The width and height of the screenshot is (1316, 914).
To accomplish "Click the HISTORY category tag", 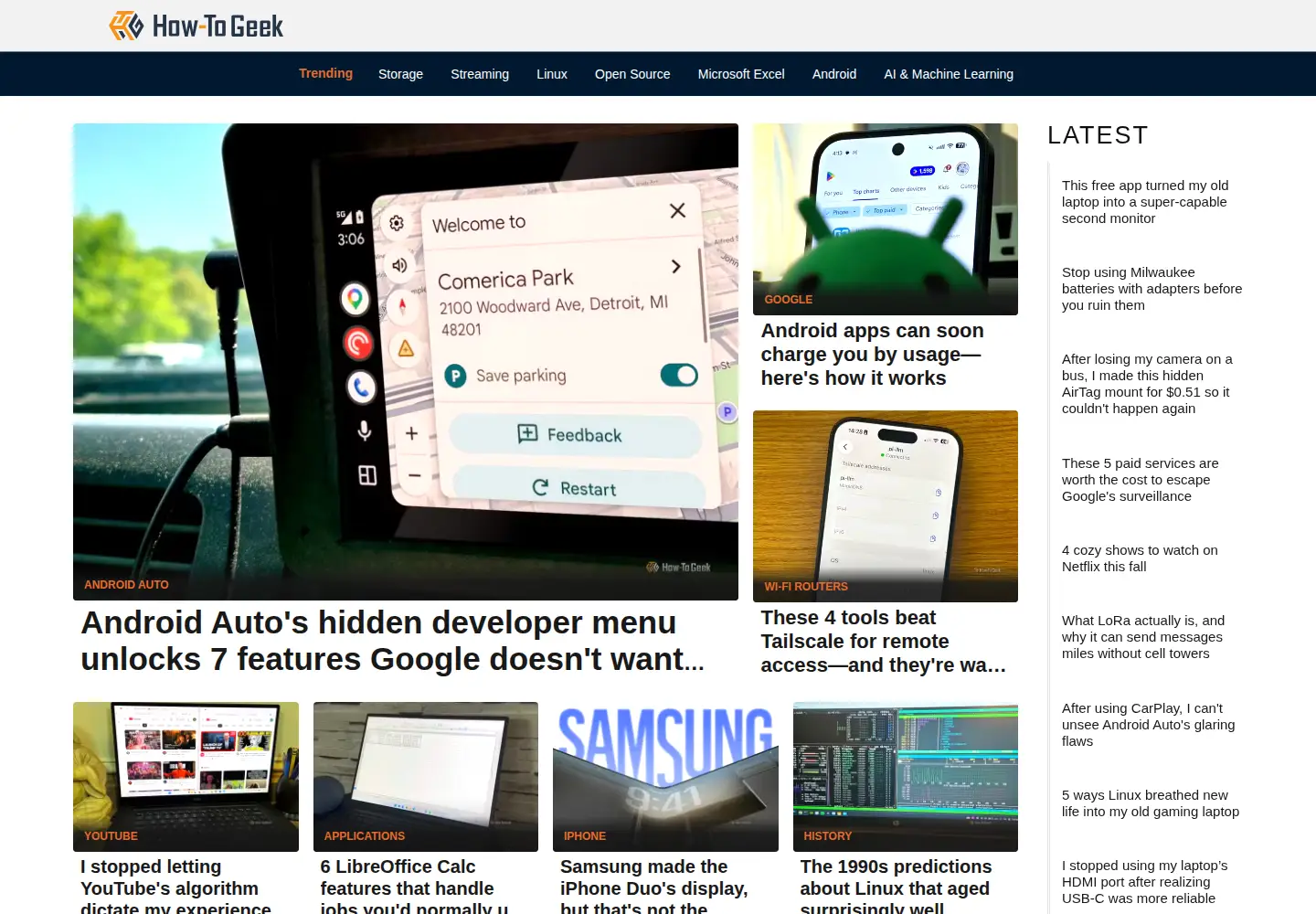I will point(827,836).
